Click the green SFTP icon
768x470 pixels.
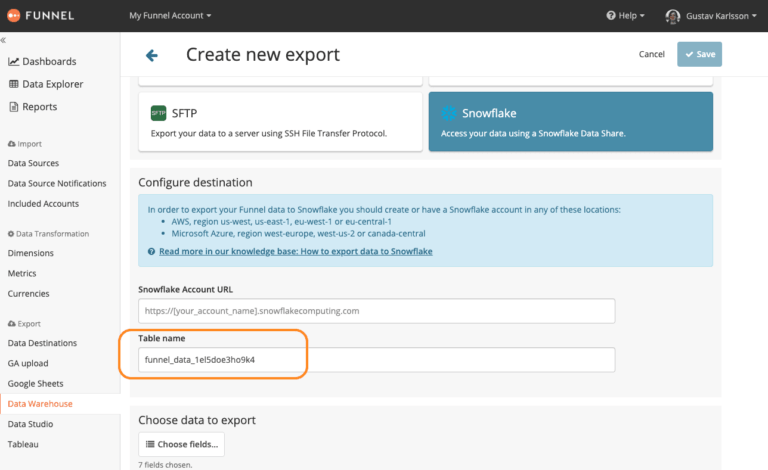pyautogui.click(x=158, y=113)
